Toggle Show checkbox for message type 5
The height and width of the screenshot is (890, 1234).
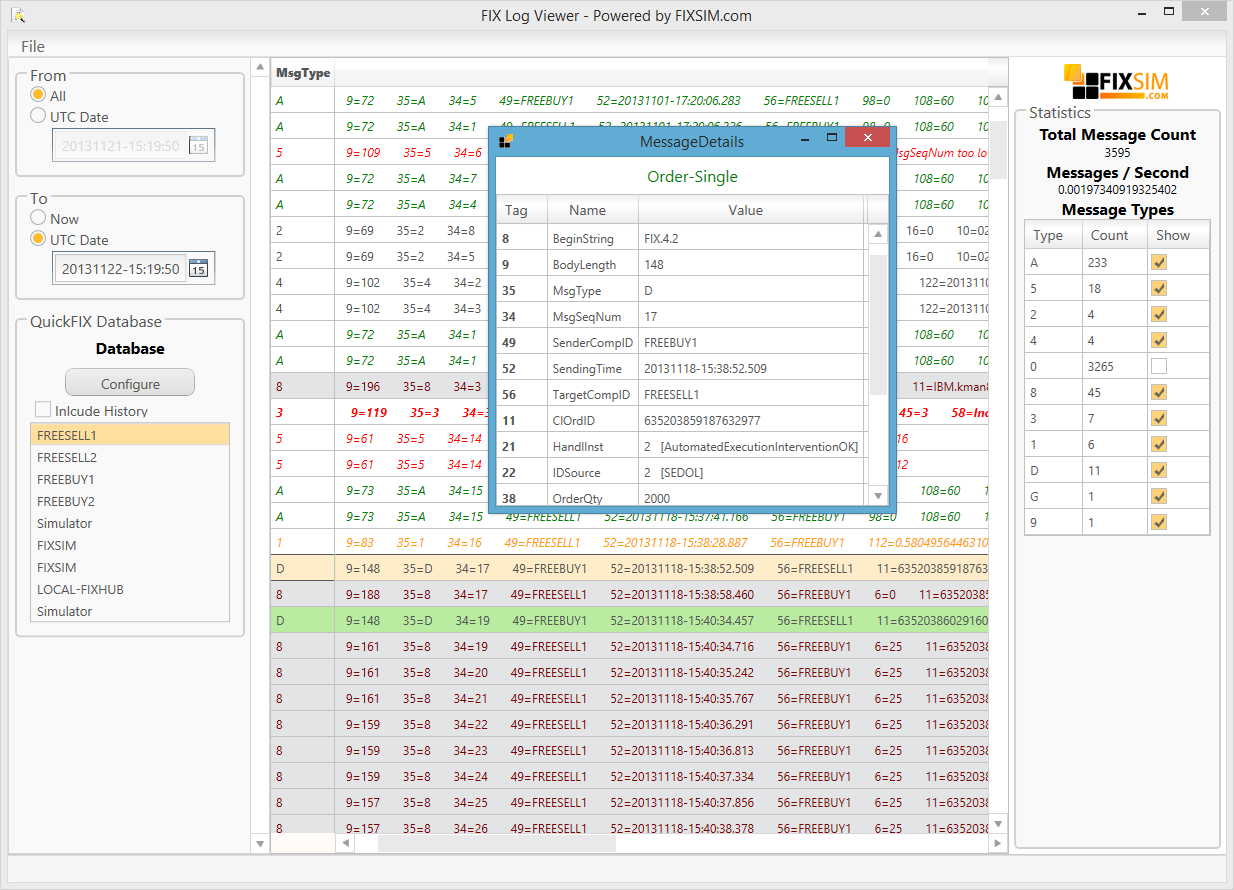coord(1159,288)
